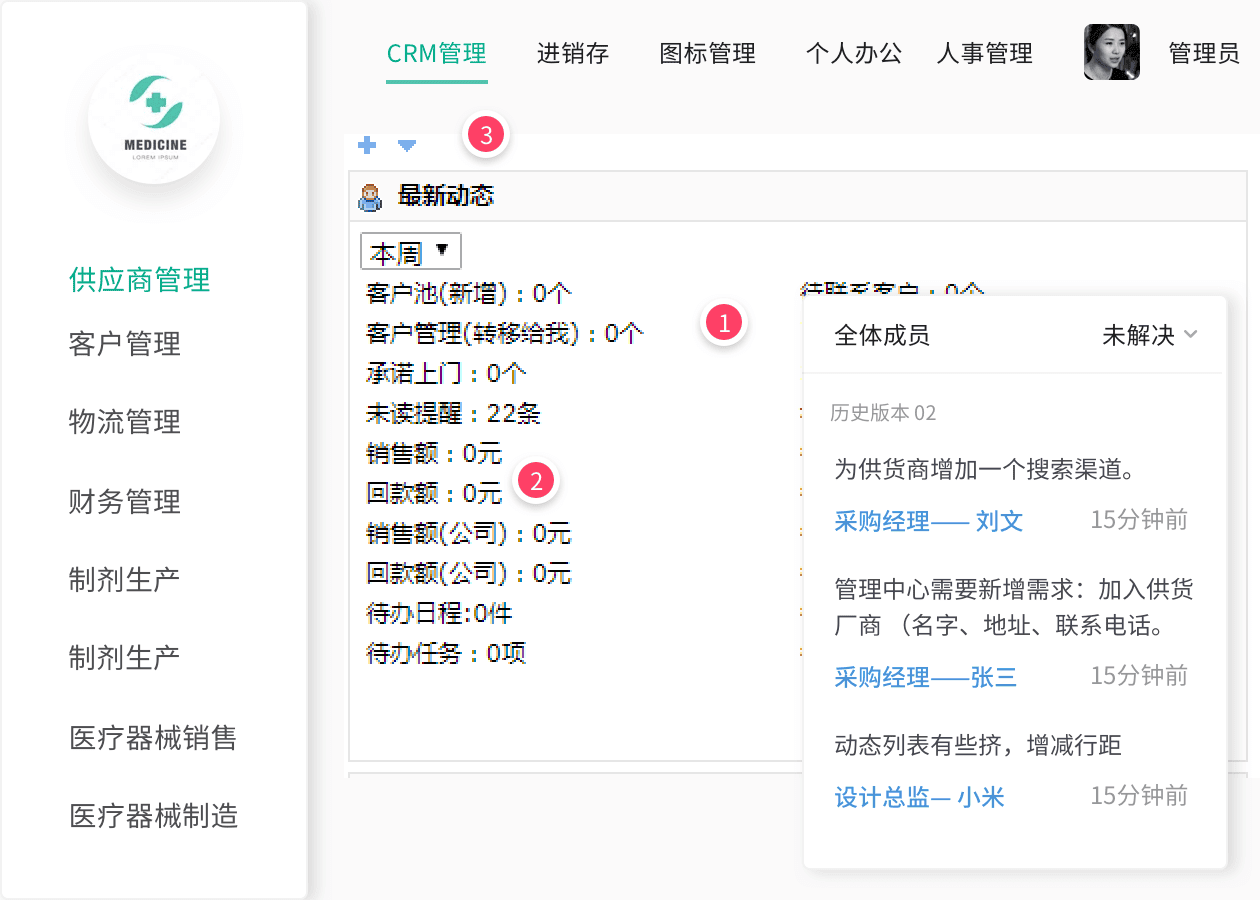Image resolution: width=1260 pixels, height=900 pixels.
Task: Click the person icon beside 最新动态
Action: point(370,197)
